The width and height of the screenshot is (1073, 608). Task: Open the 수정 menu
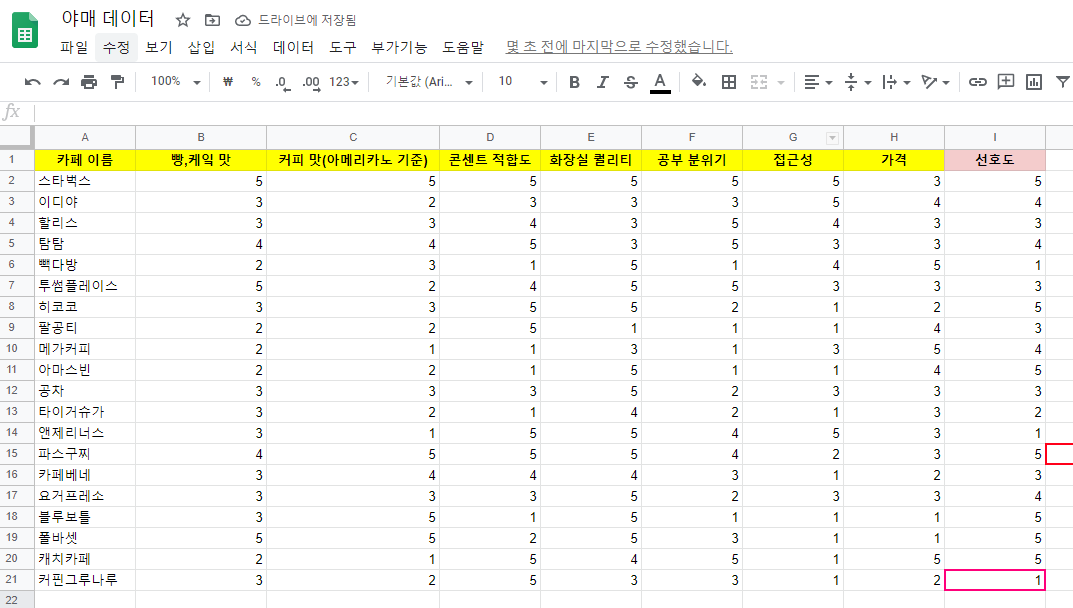pos(116,47)
